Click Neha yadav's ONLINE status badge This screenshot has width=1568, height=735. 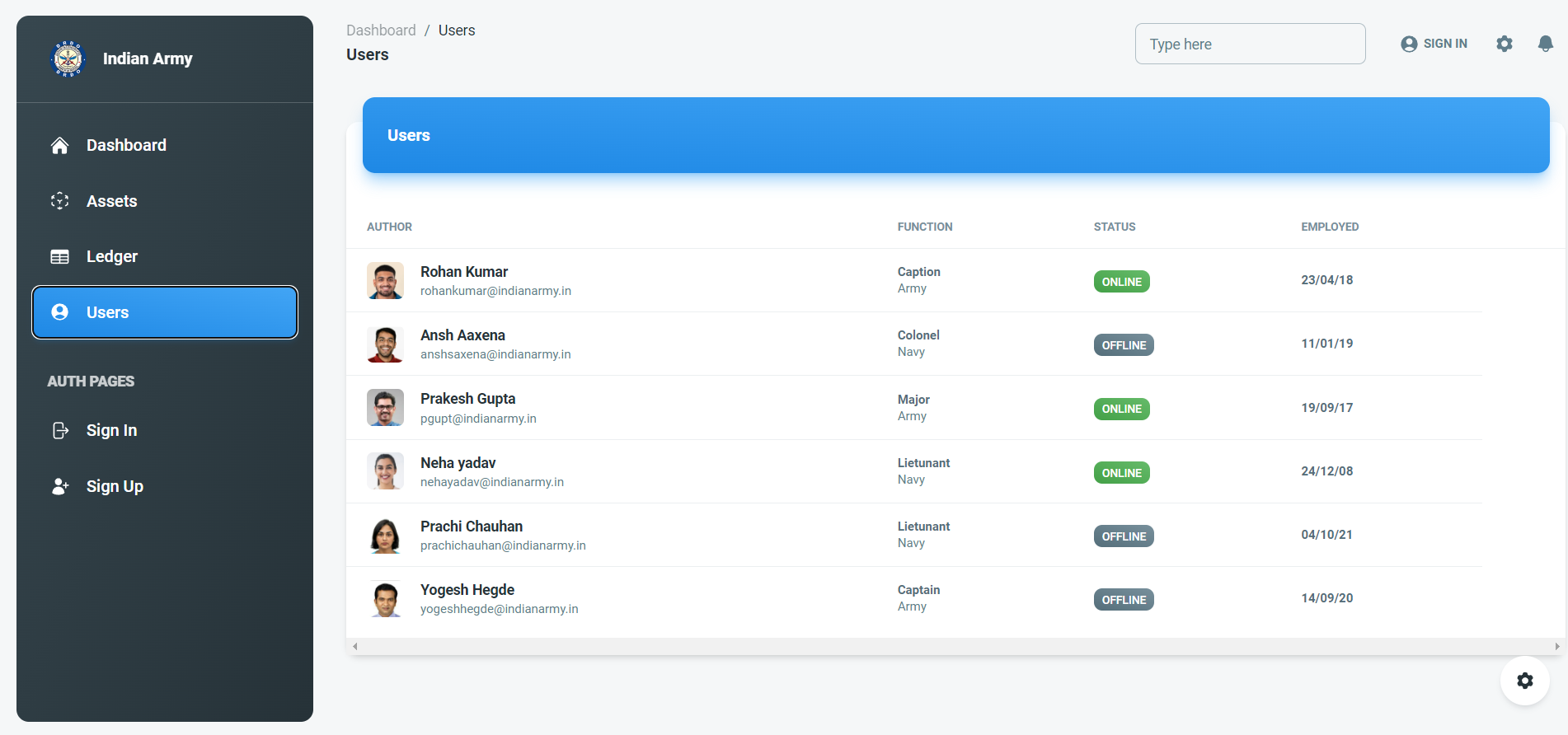tap(1122, 473)
